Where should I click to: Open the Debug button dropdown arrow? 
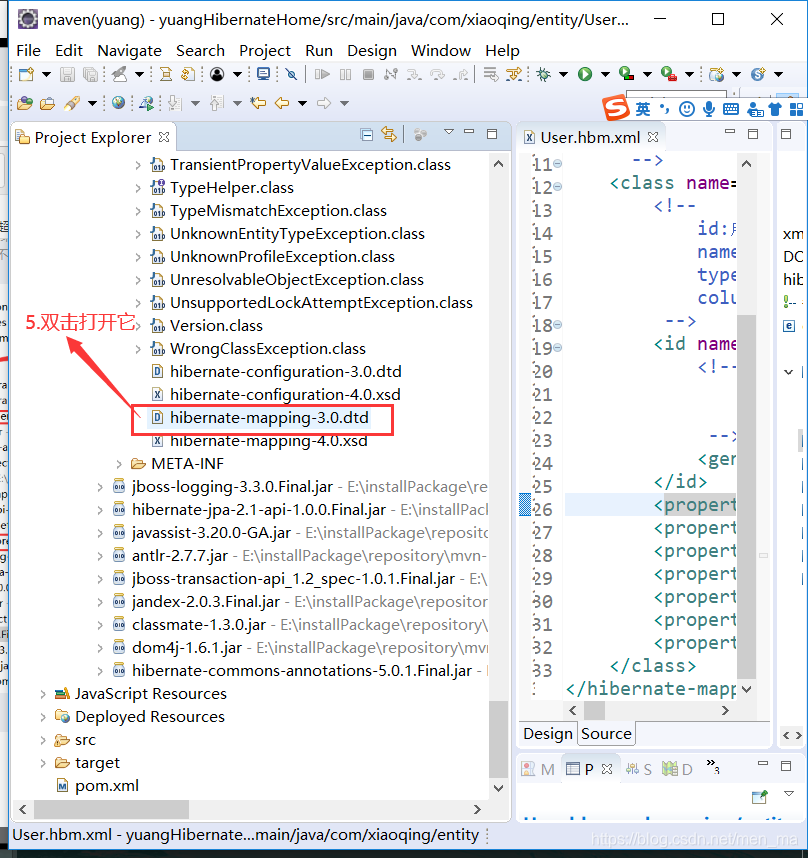[x=563, y=74]
